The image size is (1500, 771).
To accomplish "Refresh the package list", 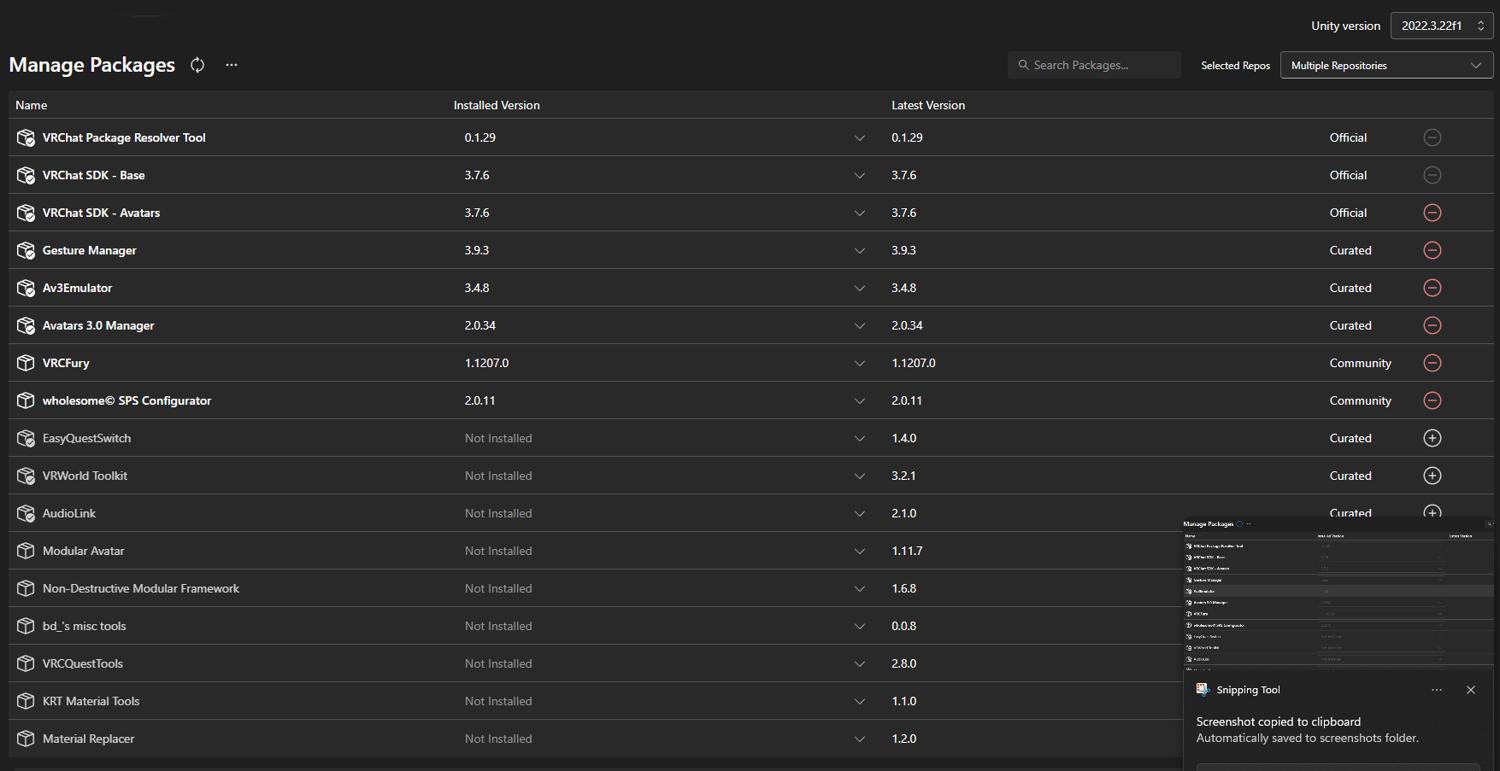I will pos(198,65).
